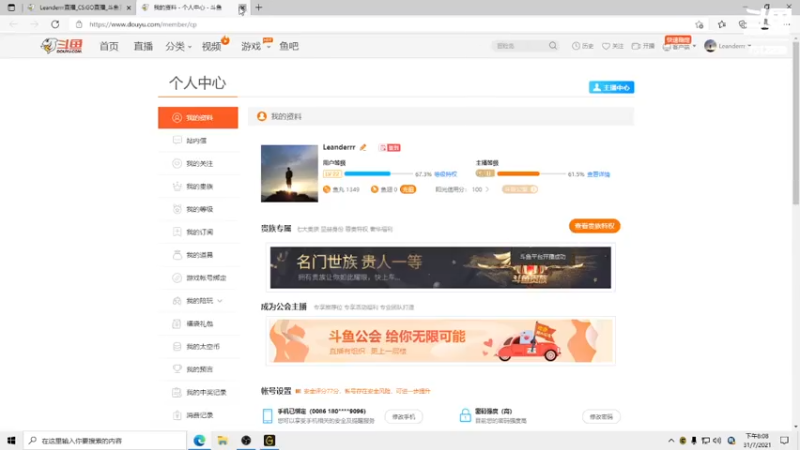Click the blue user level progress bar
The height and width of the screenshot is (450, 800).
[378, 174]
